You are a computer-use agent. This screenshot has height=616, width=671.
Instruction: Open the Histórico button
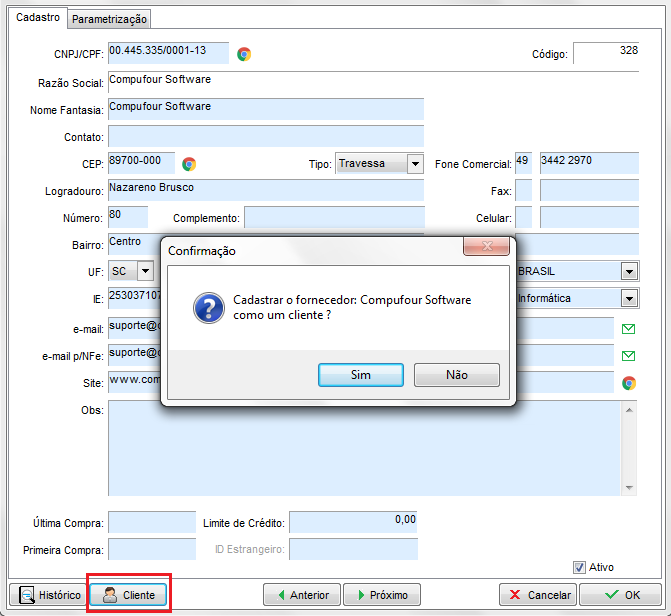[50, 595]
